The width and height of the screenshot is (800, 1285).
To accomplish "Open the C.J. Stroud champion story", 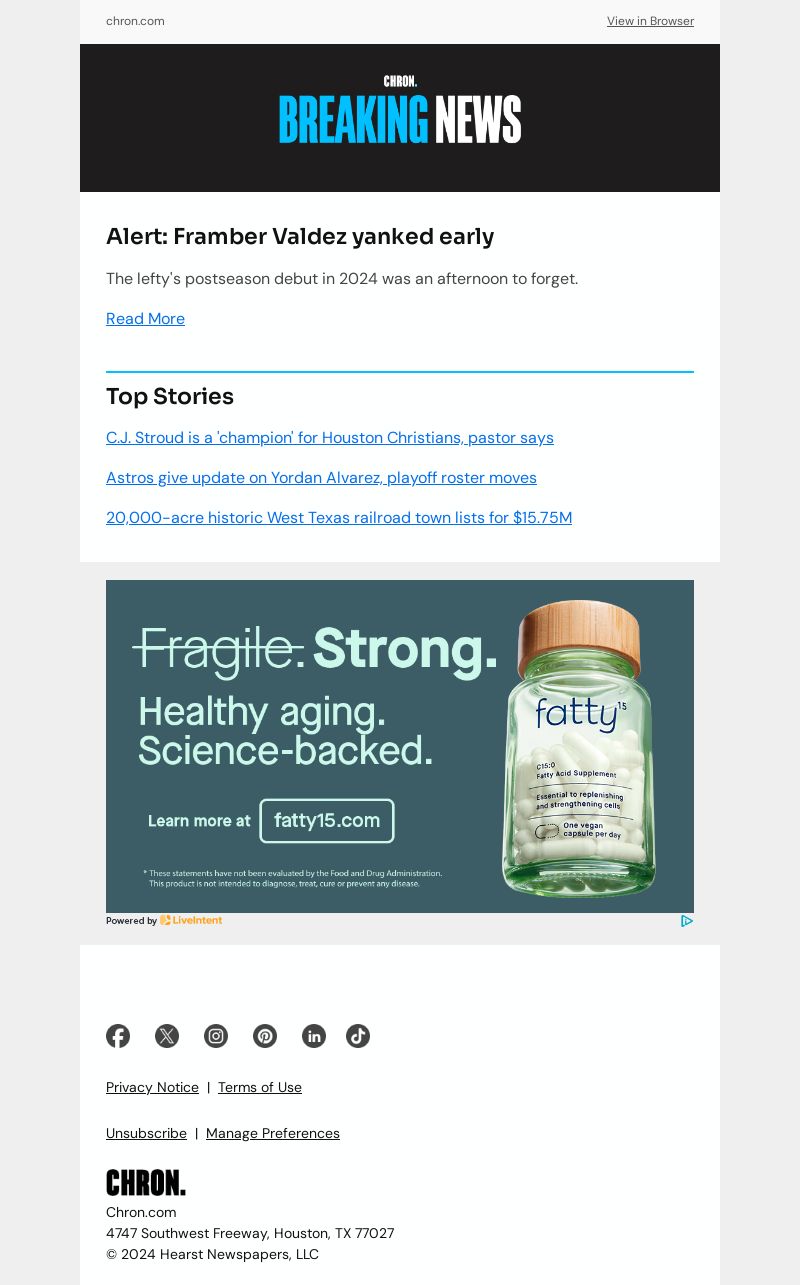I will (330, 438).
